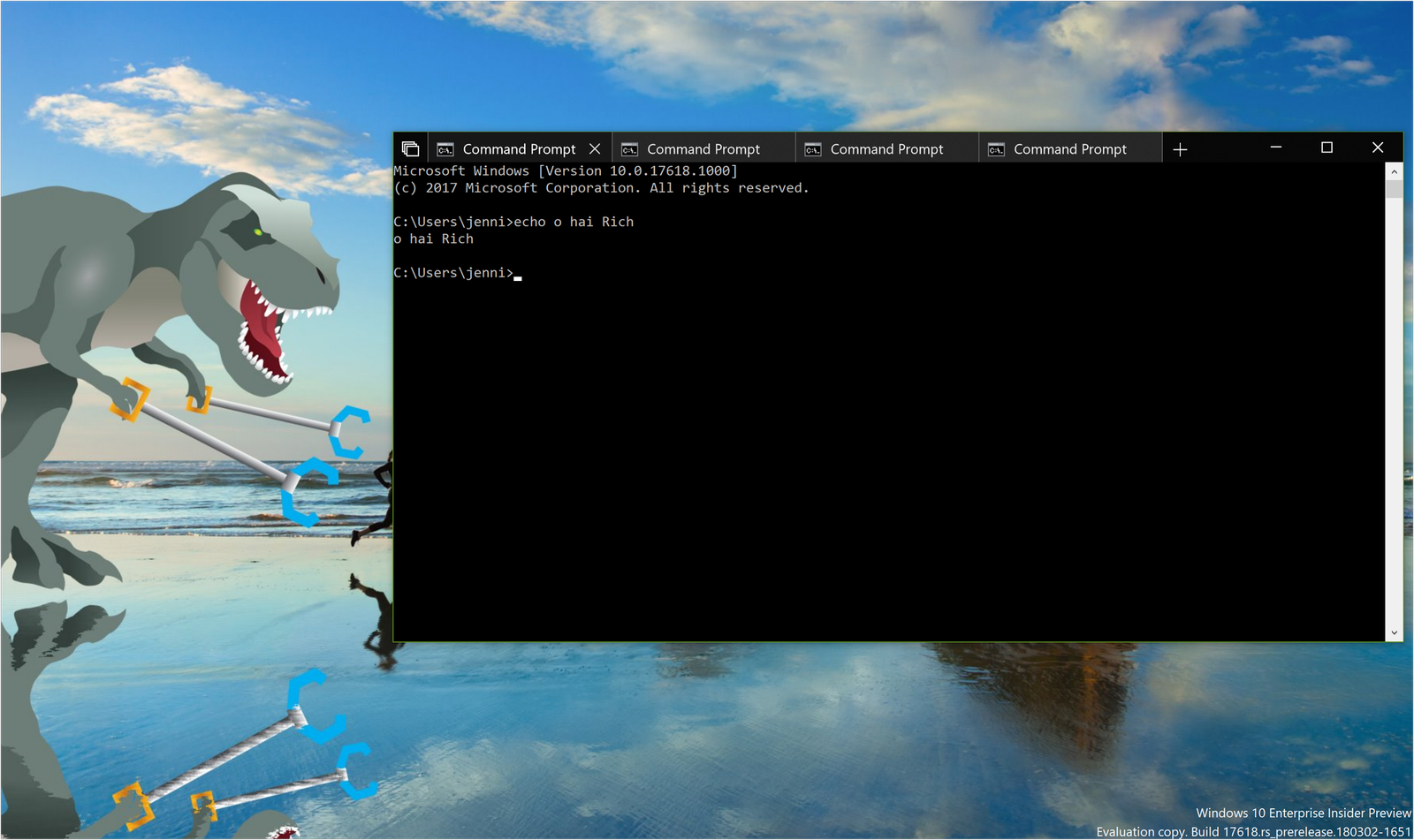Click the cmd icon on the active tab
Image resolution: width=1414 pixels, height=840 pixels.
[x=445, y=149]
